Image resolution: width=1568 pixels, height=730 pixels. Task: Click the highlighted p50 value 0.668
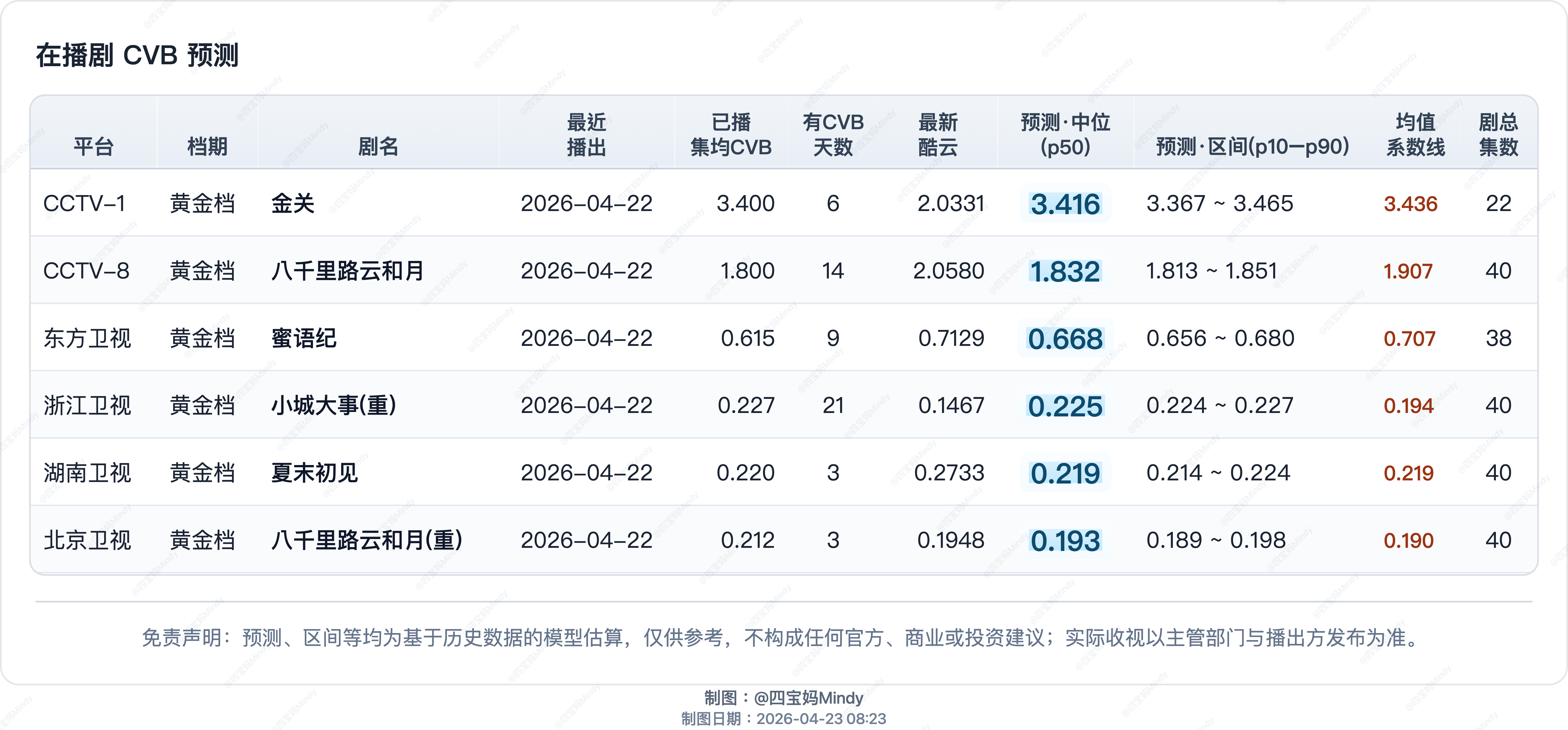tap(1065, 339)
